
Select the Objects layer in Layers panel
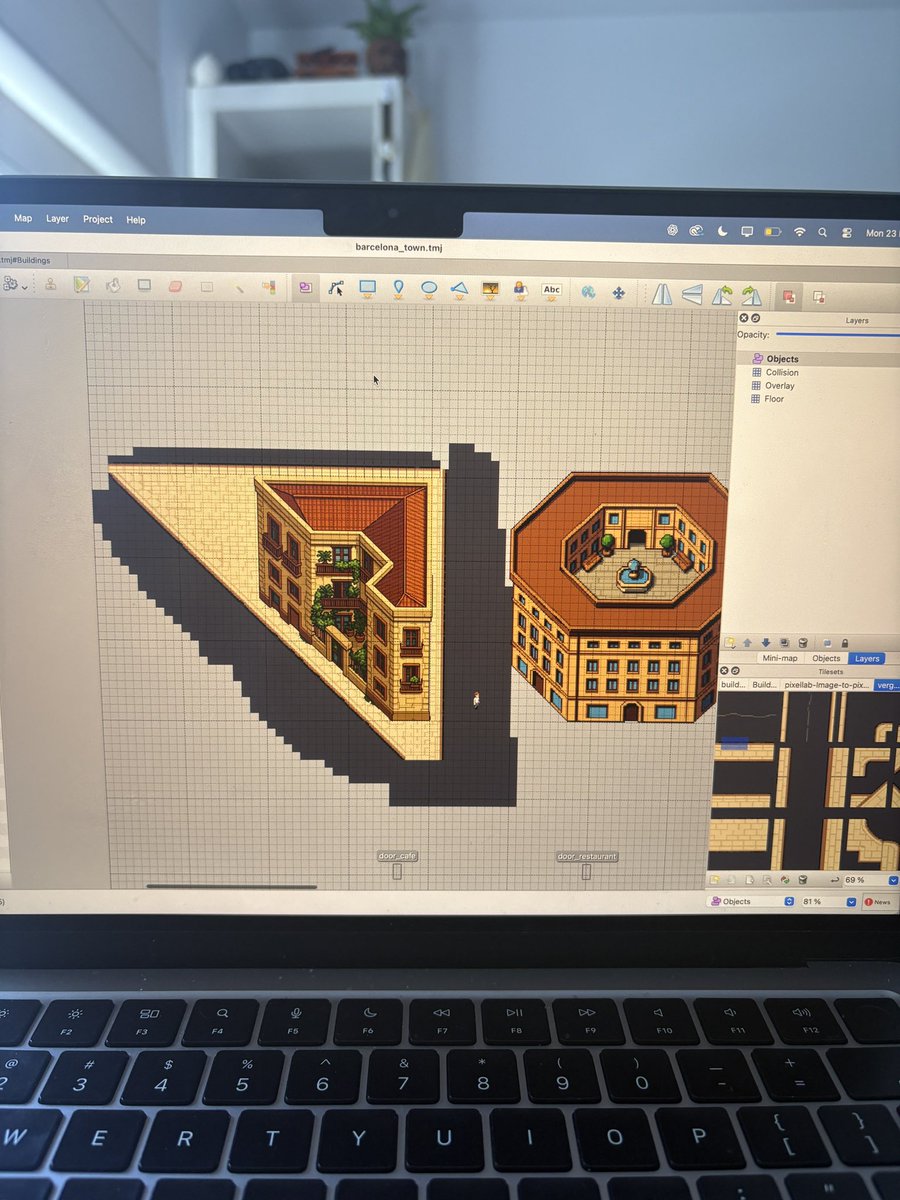[815, 358]
